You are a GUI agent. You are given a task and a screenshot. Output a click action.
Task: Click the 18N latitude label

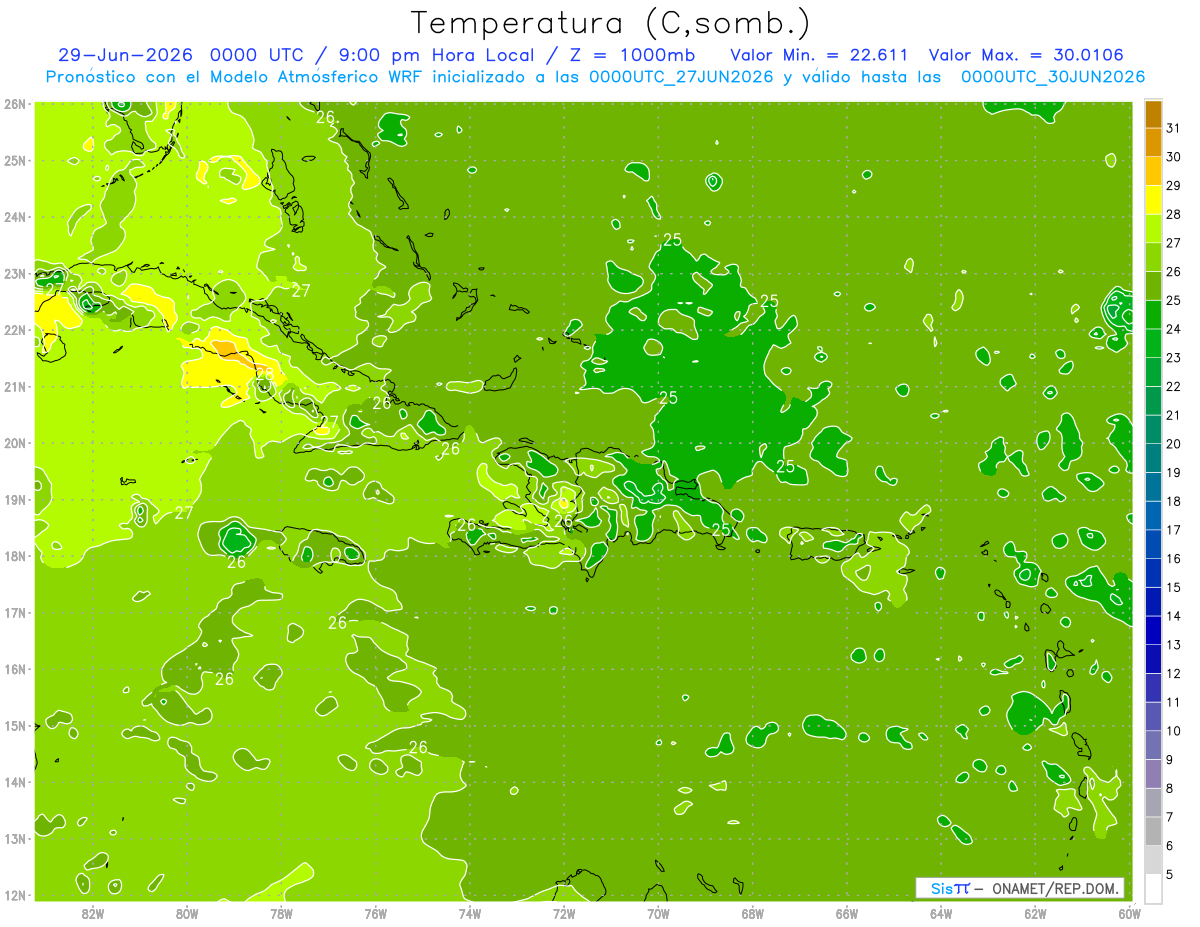pos(15,556)
